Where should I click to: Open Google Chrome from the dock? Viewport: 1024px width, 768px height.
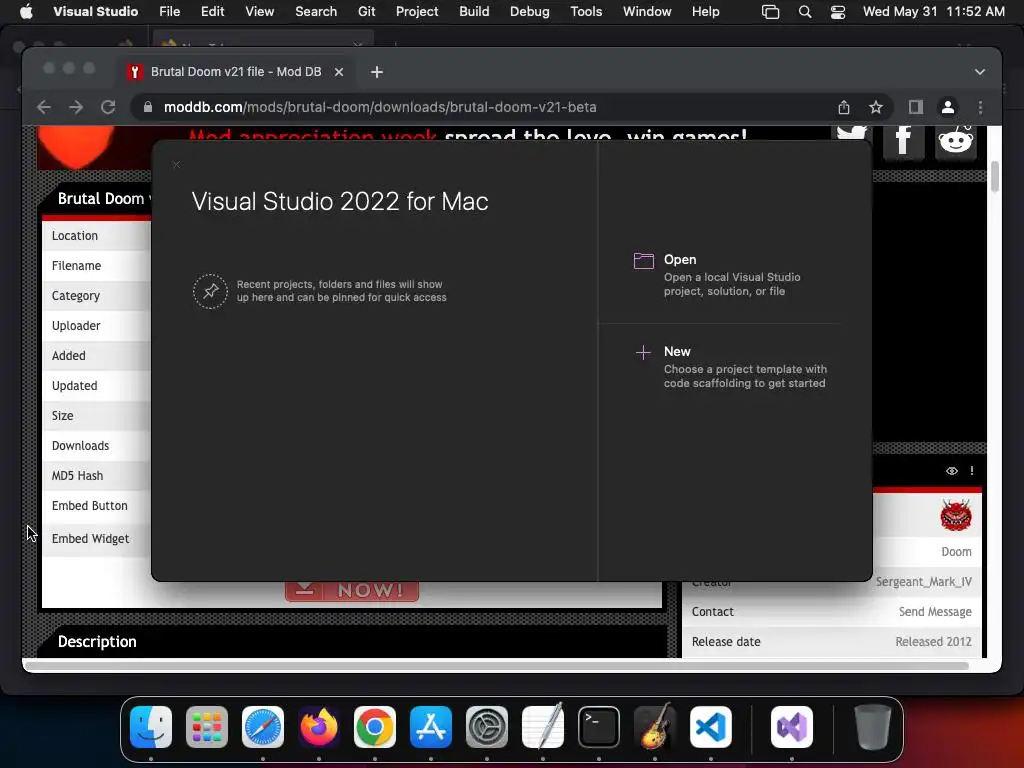tap(375, 727)
